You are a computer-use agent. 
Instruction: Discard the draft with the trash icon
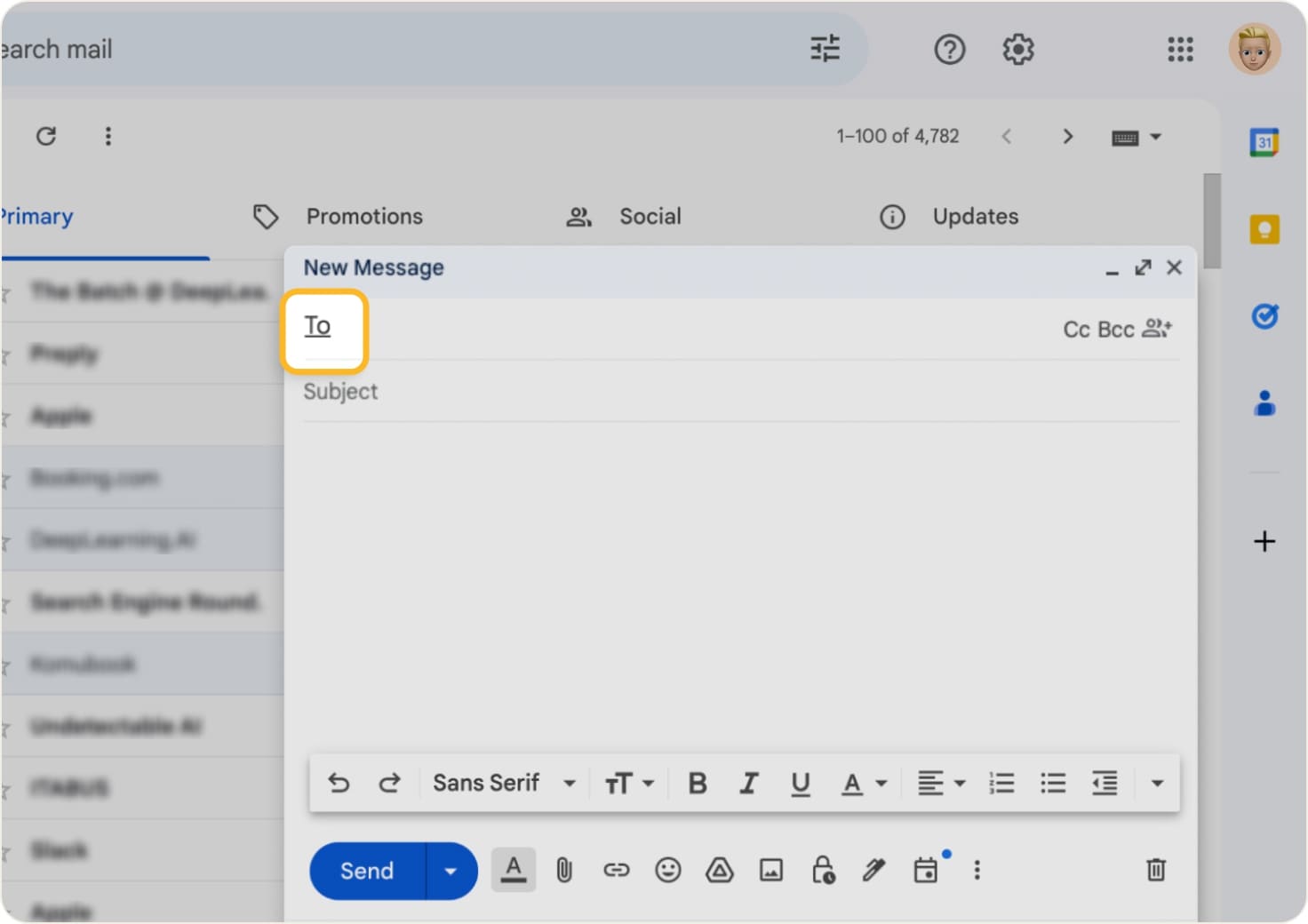click(1155, 871)
